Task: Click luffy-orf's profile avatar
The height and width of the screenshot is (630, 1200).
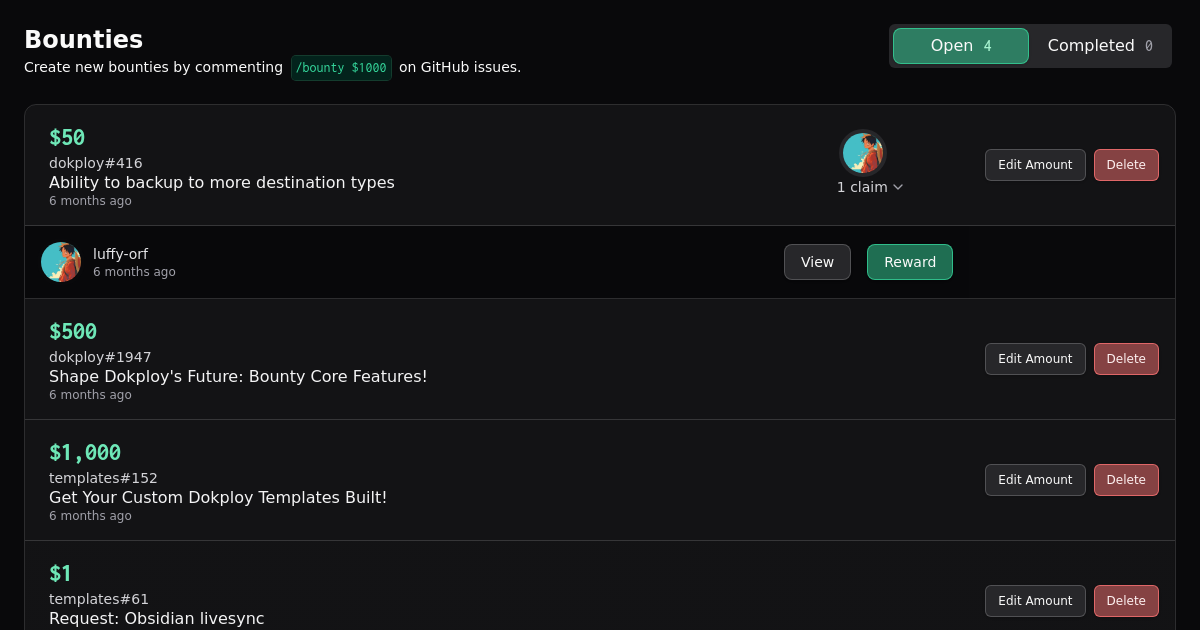Action: pos(61,262)
